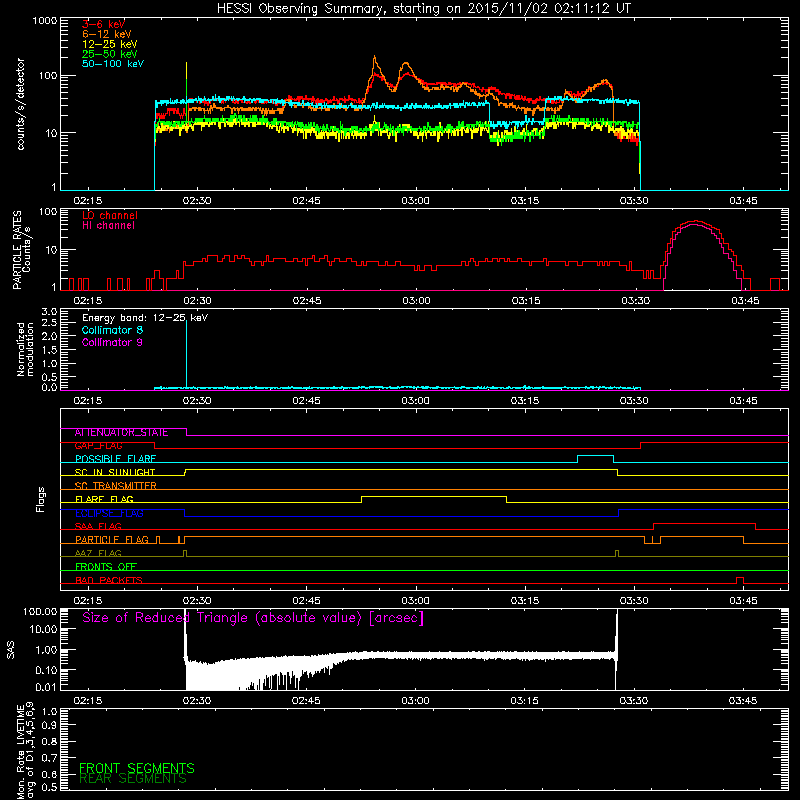Click the SAS axis label
Image resolution: width=800 pixels, height=800 pixels.
(11, 650)
